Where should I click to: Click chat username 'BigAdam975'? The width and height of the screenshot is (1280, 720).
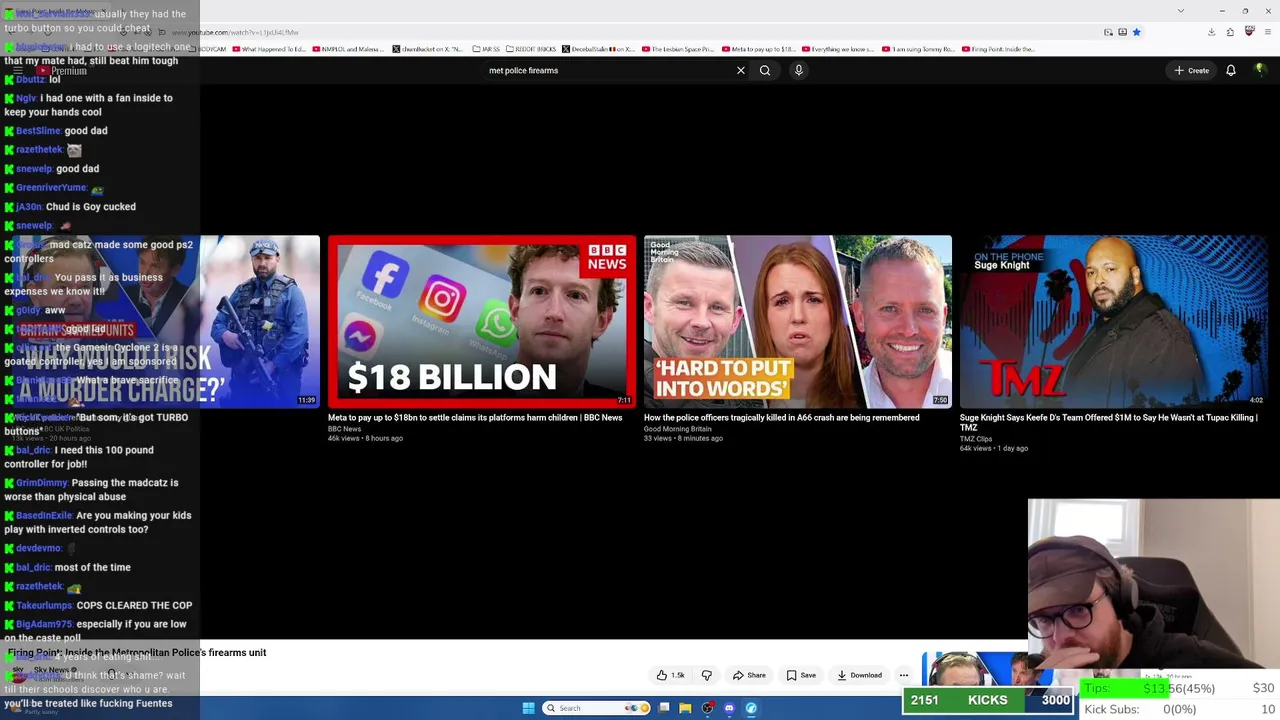point(44,625)
